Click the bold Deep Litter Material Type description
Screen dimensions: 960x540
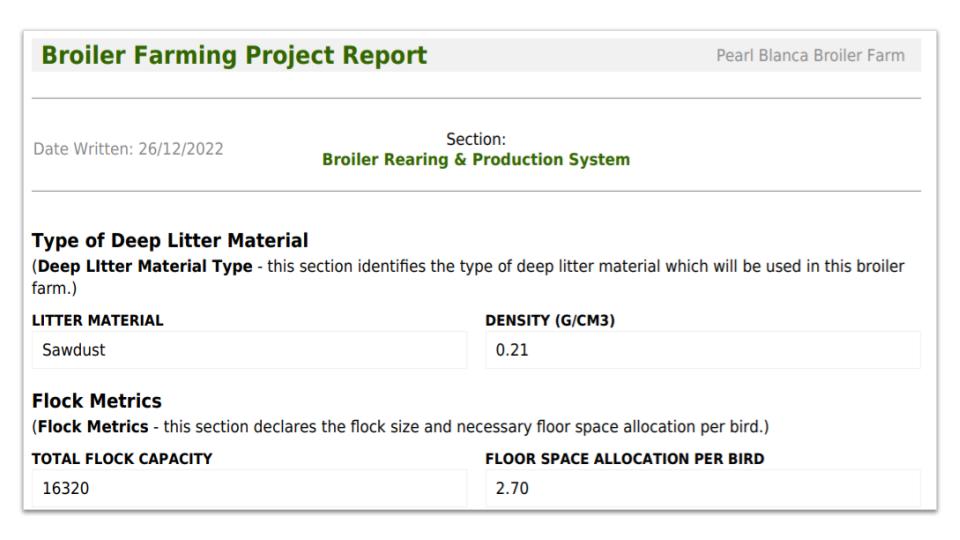(145, 267)
